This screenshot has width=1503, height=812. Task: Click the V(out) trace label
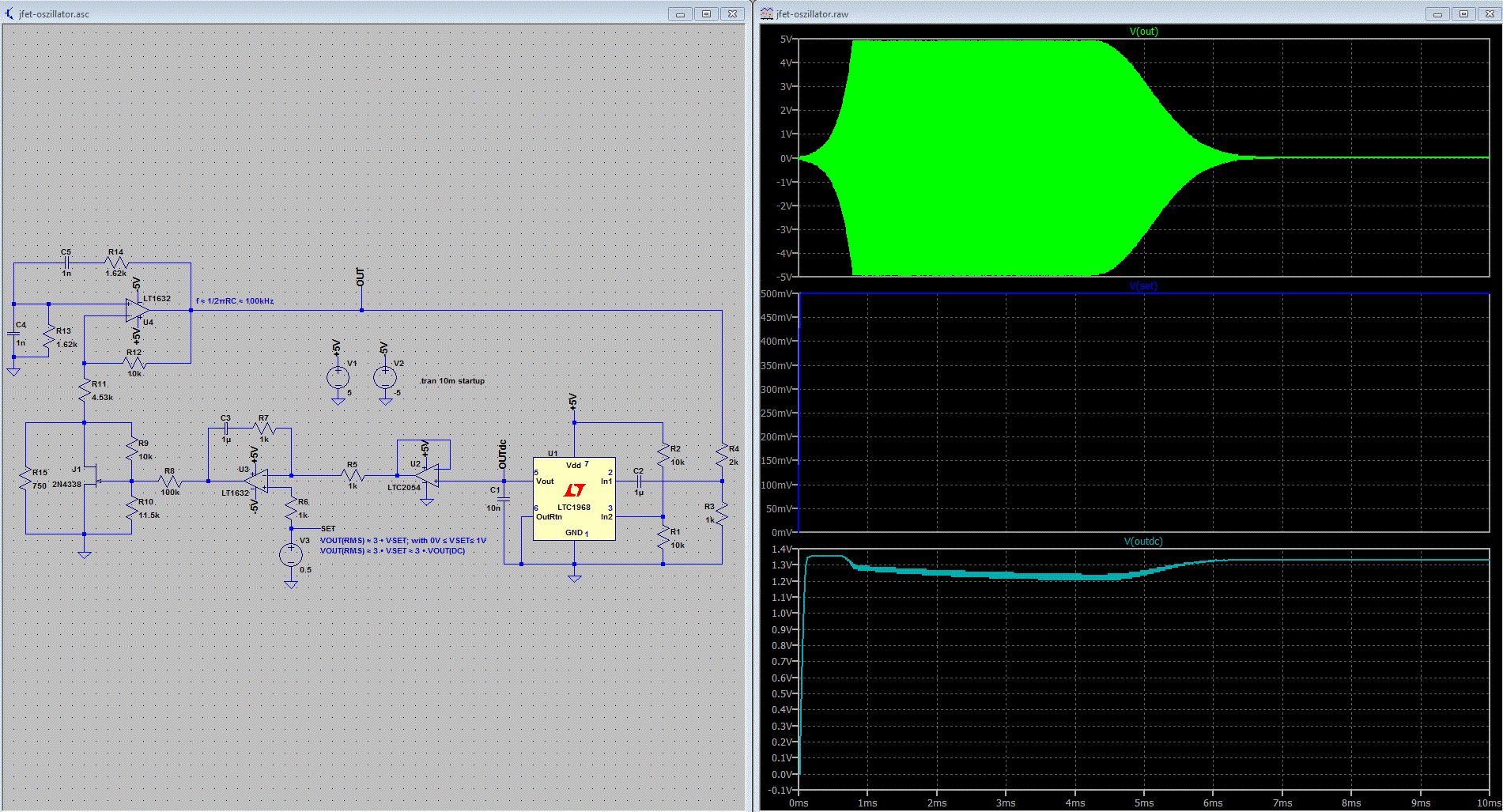click(x=1143, y=32)
